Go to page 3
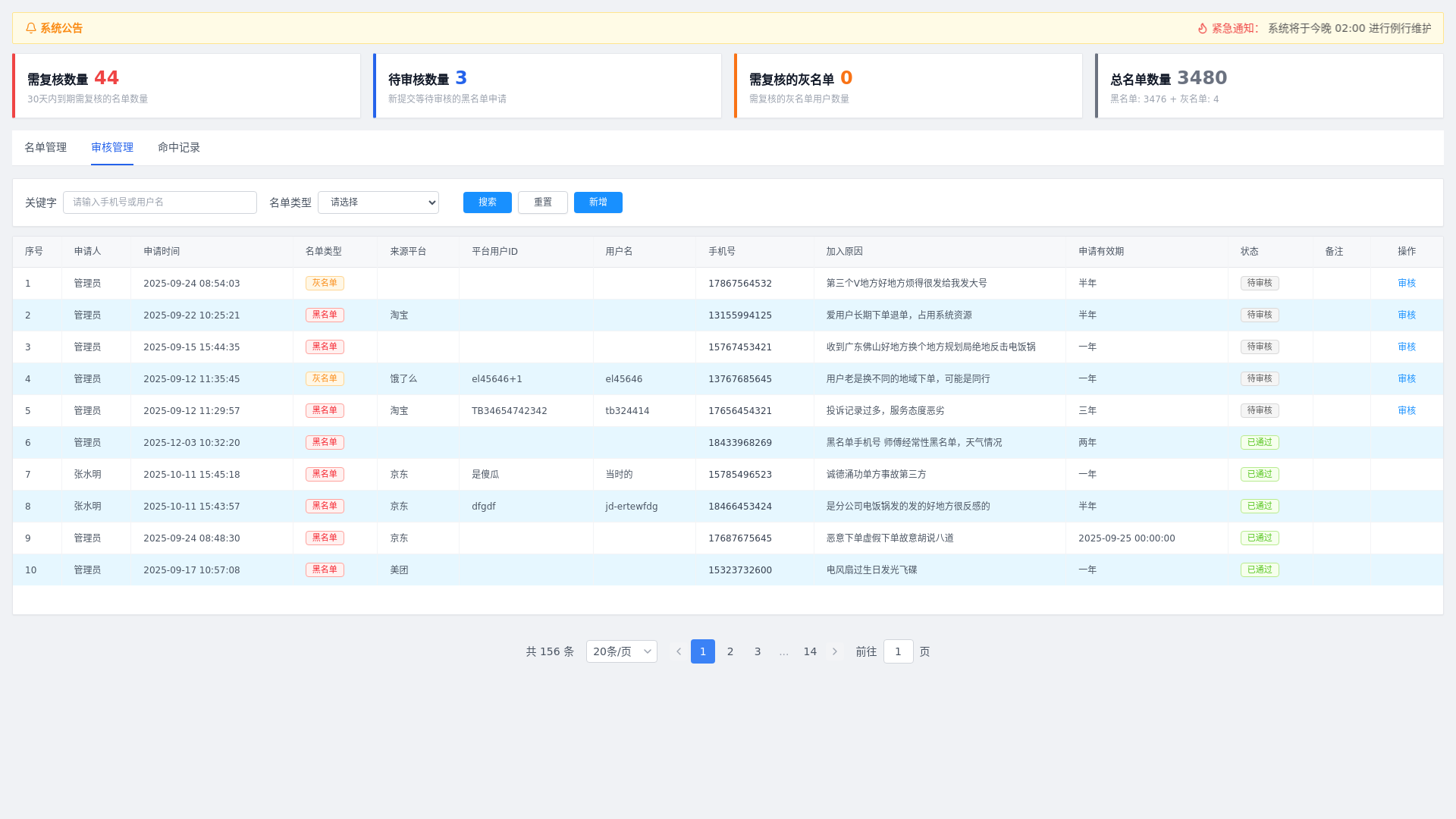1456x819 pixels. (758, 651)
